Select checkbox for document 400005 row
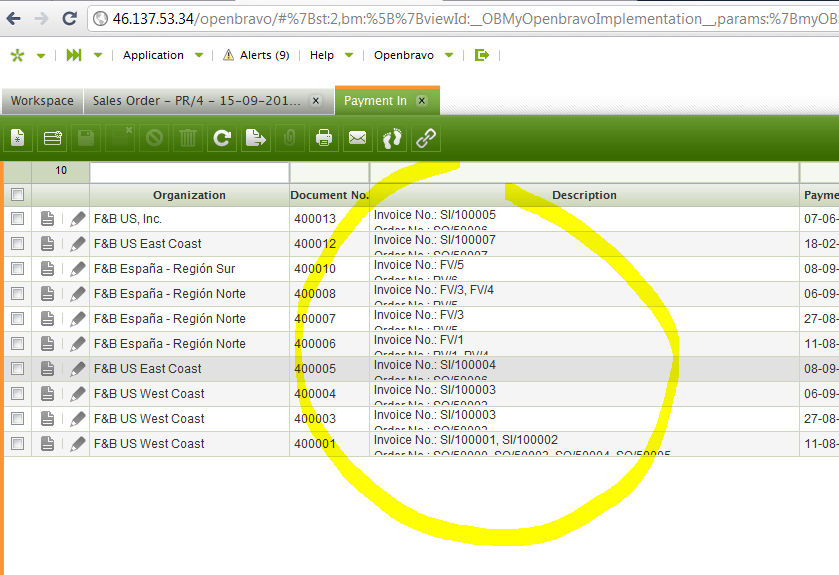Image resolution: width=839 pixels, height=575 pixels. (17, 369)
